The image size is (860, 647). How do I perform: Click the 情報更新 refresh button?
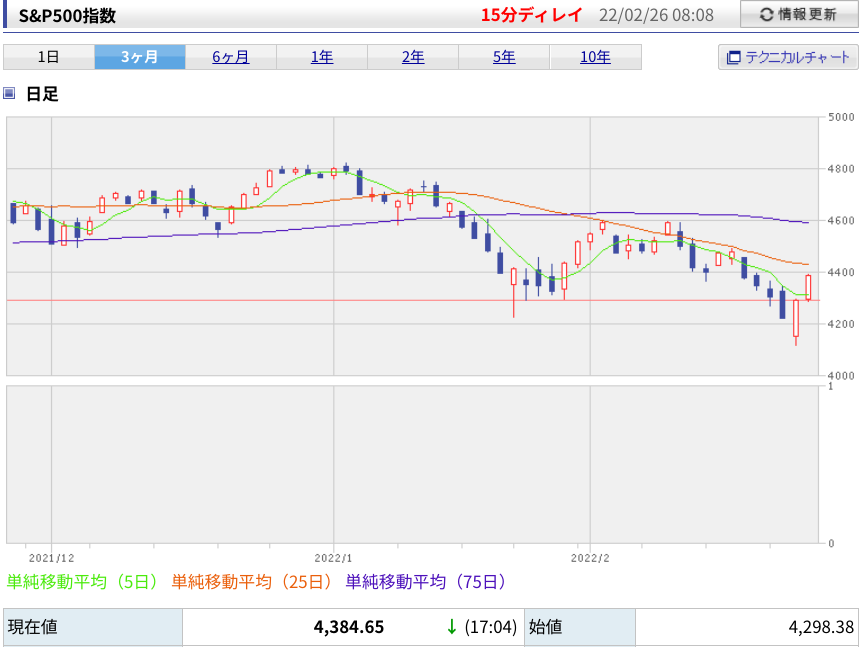[x=799, y=14]
